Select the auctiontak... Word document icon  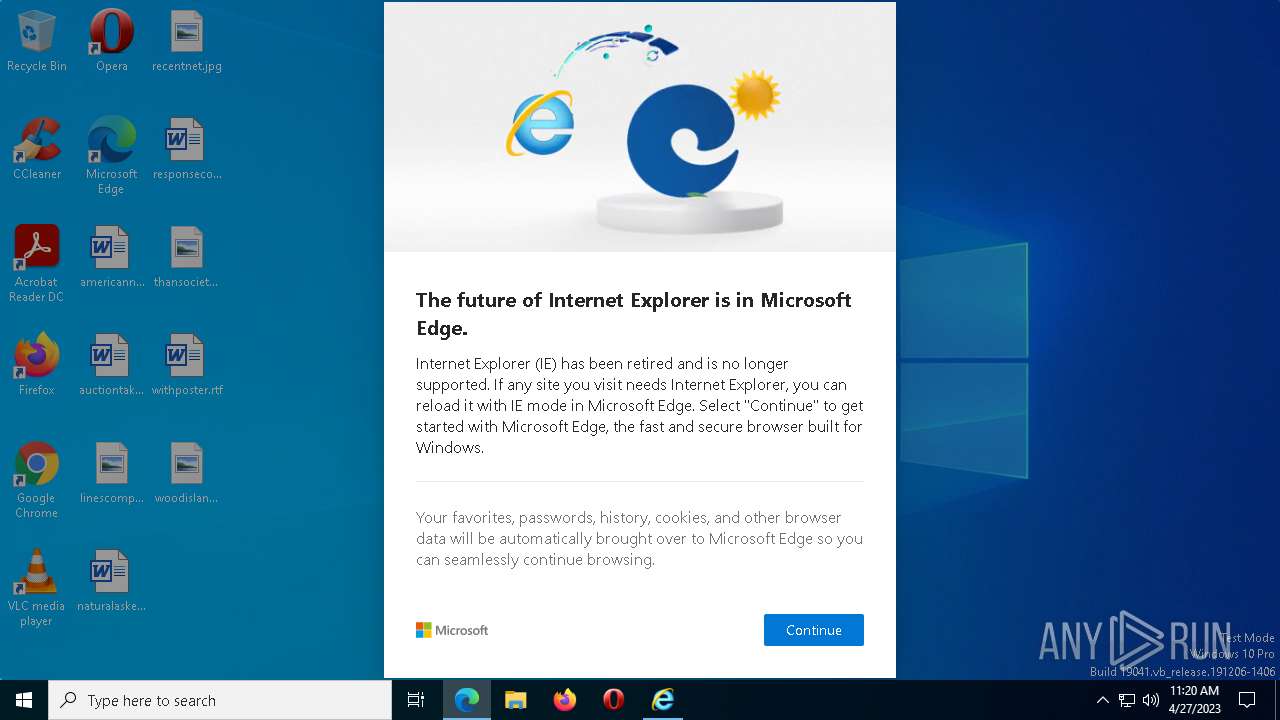point(112,366)
